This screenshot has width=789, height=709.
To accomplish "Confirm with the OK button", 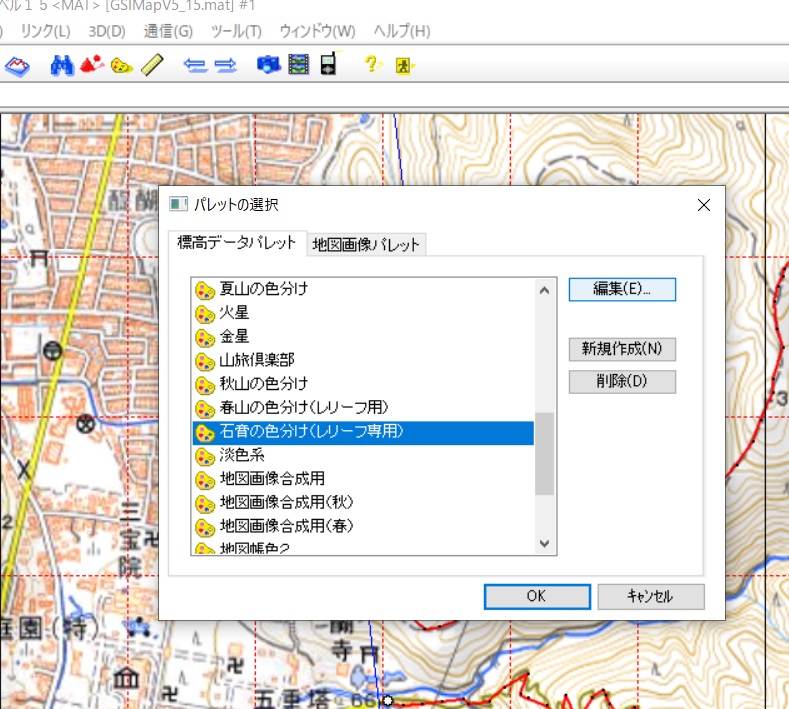I will coord(537,596).
